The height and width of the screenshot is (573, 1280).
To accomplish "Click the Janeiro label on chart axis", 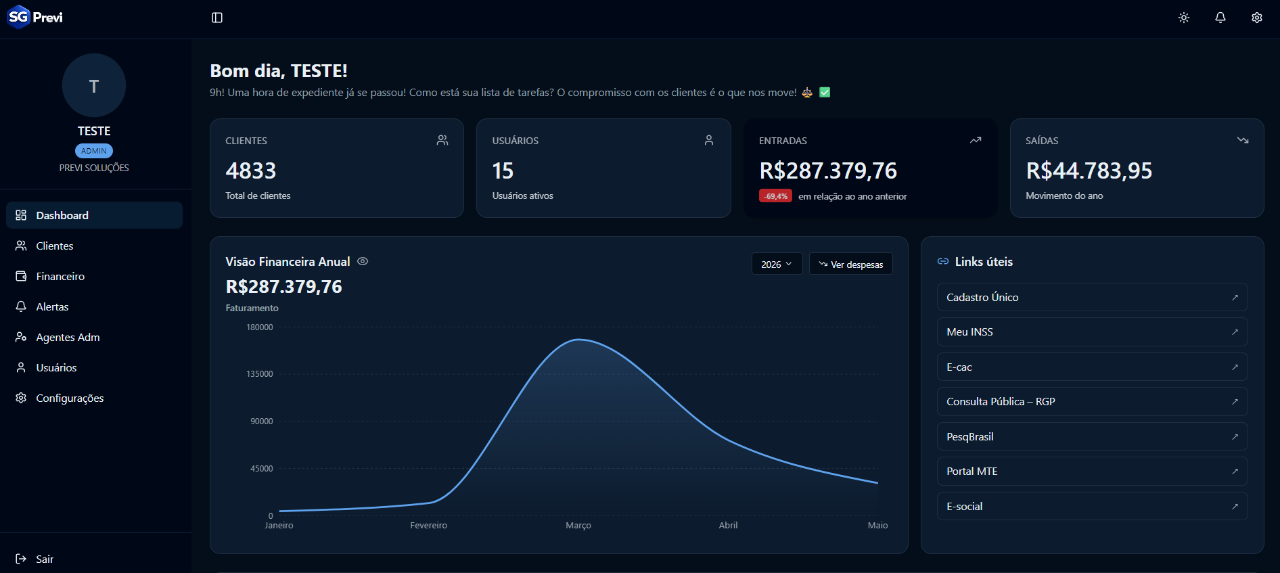I will [x=279, y=525].
